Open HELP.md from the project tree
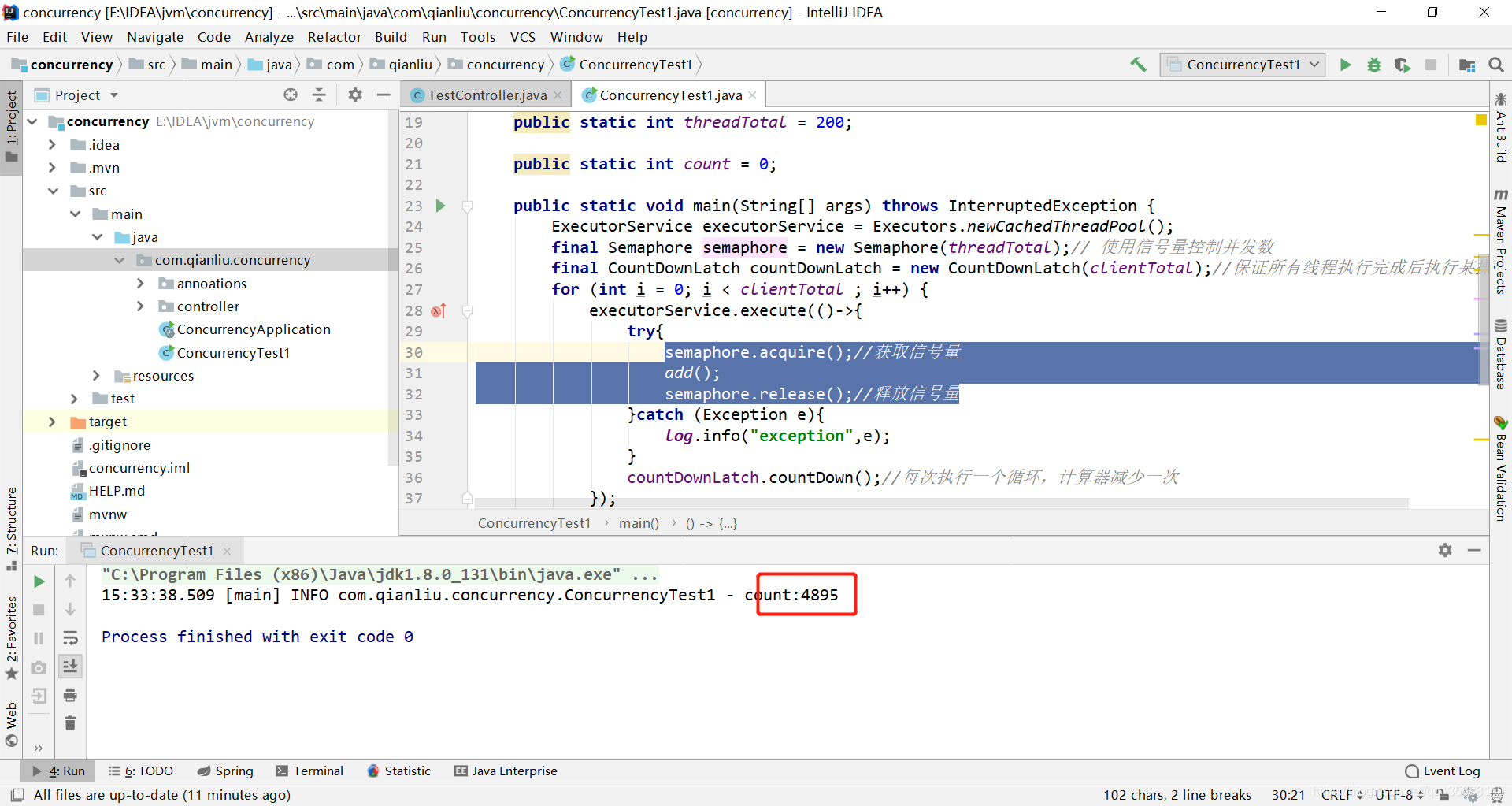Screen dimensions: 1512x806 click(x=117, y=491)
